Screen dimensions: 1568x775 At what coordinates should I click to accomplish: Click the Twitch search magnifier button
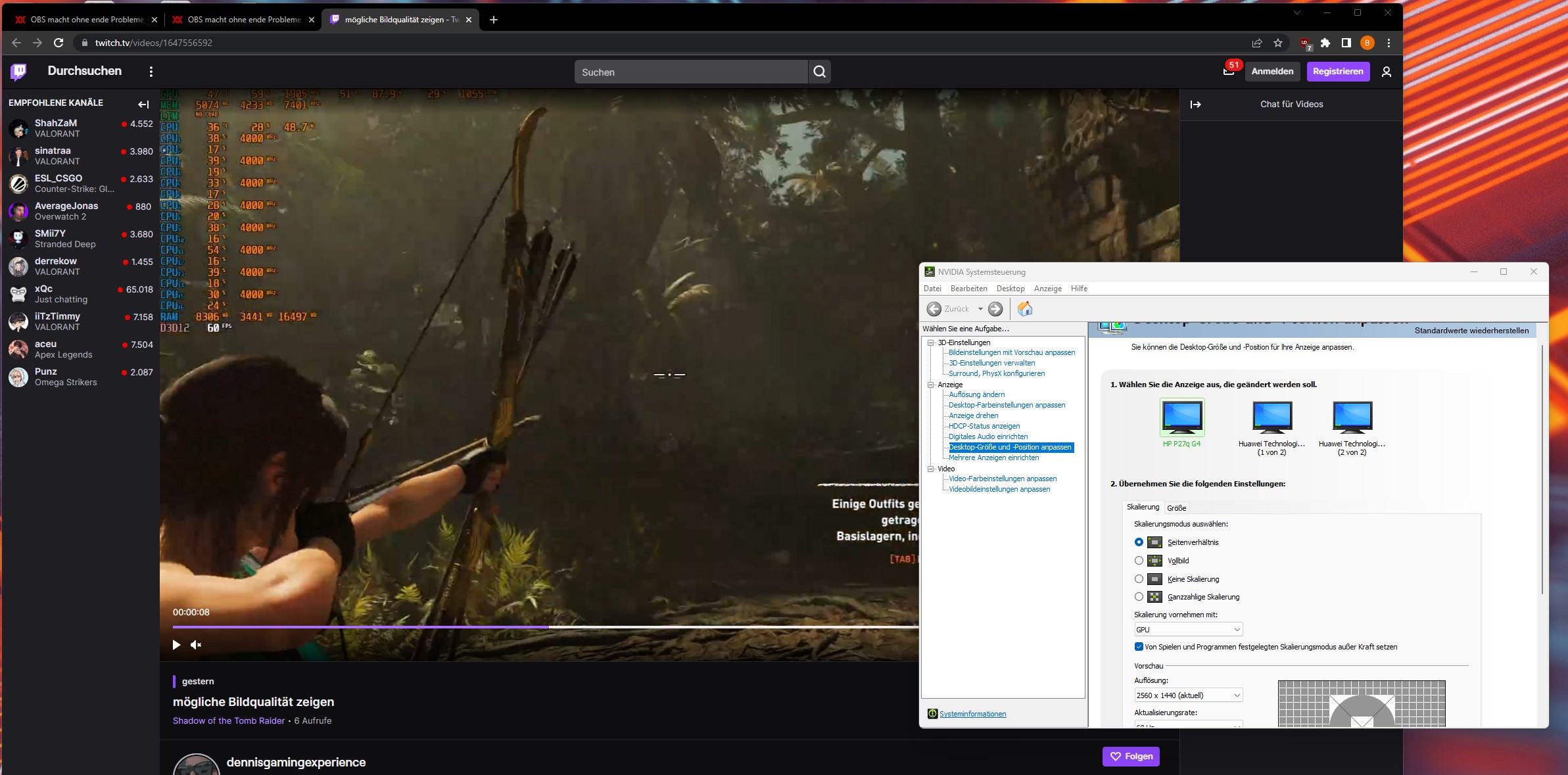tap(819, 72)
